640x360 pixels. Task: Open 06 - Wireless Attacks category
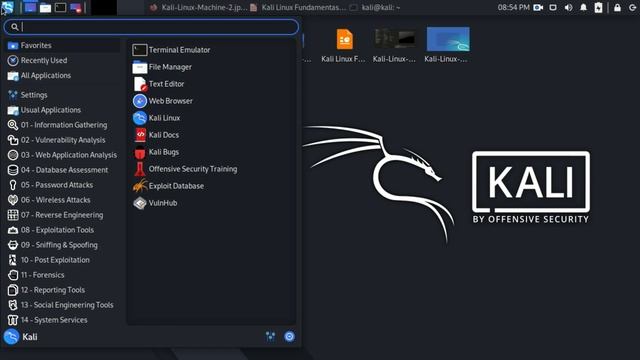tap(63, 200)
